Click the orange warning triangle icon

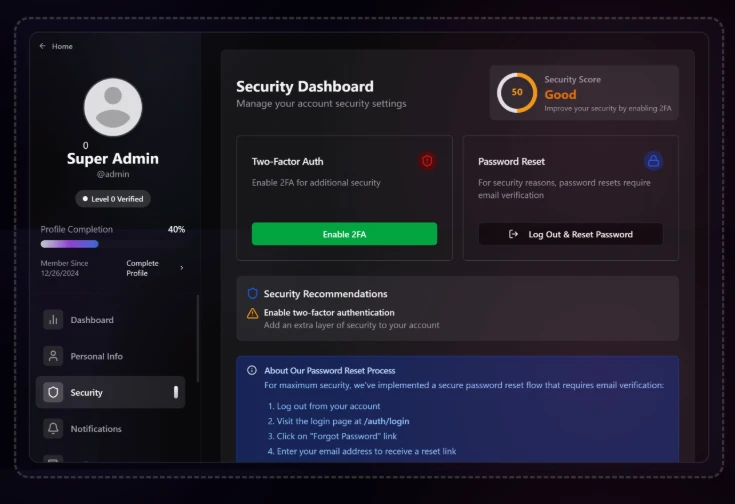(253, 313)
